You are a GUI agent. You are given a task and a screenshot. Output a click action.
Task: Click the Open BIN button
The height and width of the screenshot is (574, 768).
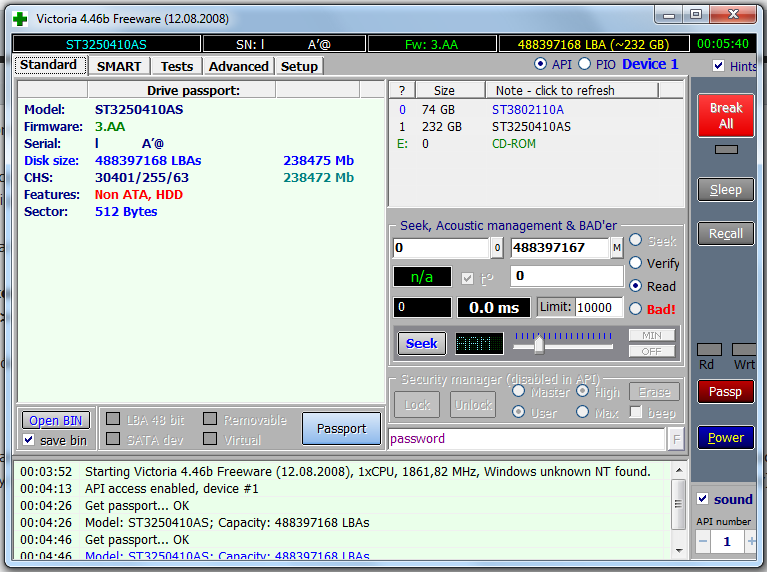tap(56, 421)
